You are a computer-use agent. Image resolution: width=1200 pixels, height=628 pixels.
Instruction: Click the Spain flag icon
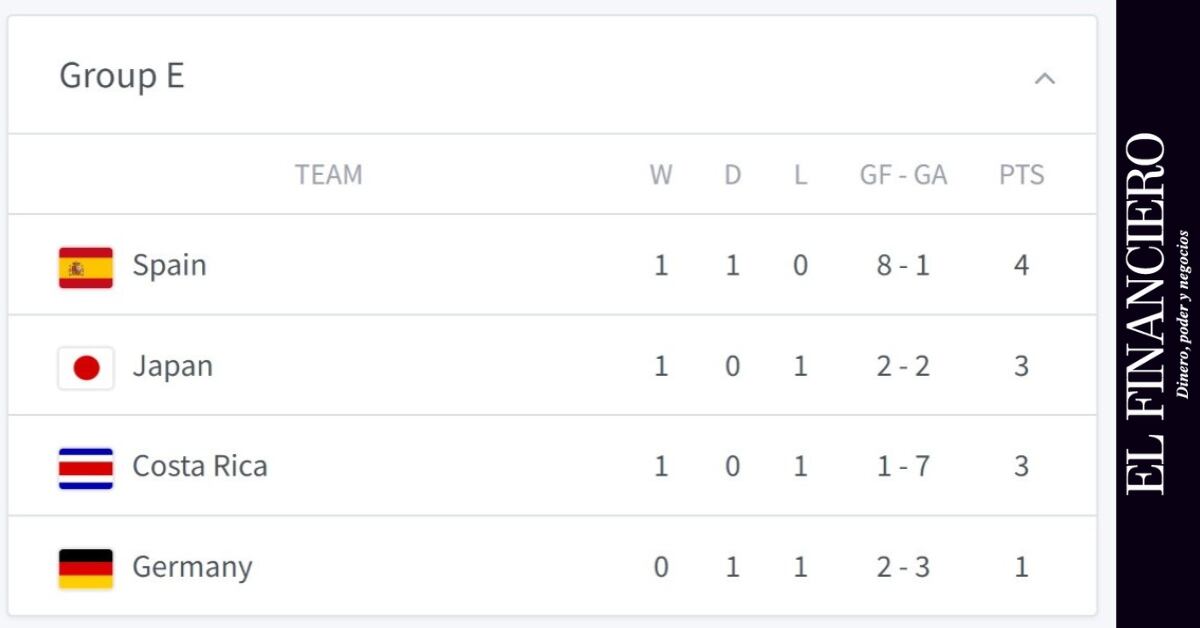pyautogui.click(x=86, y=267)
